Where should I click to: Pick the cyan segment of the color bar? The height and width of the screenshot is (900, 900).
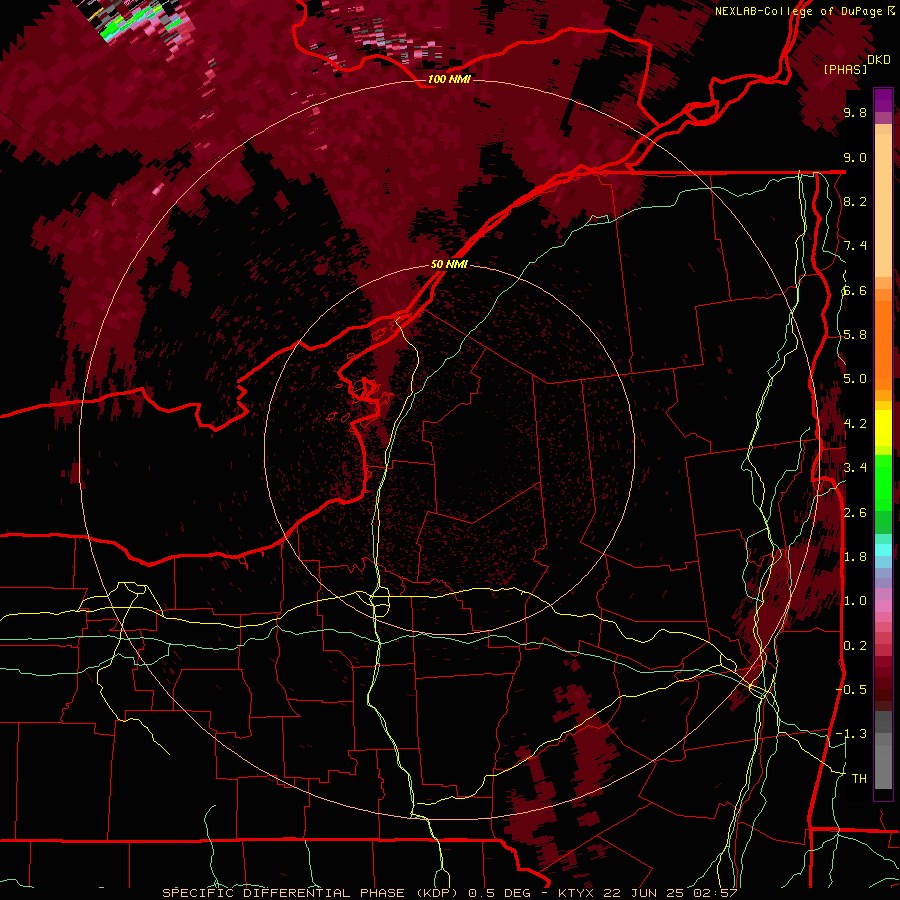coord(883,550)
